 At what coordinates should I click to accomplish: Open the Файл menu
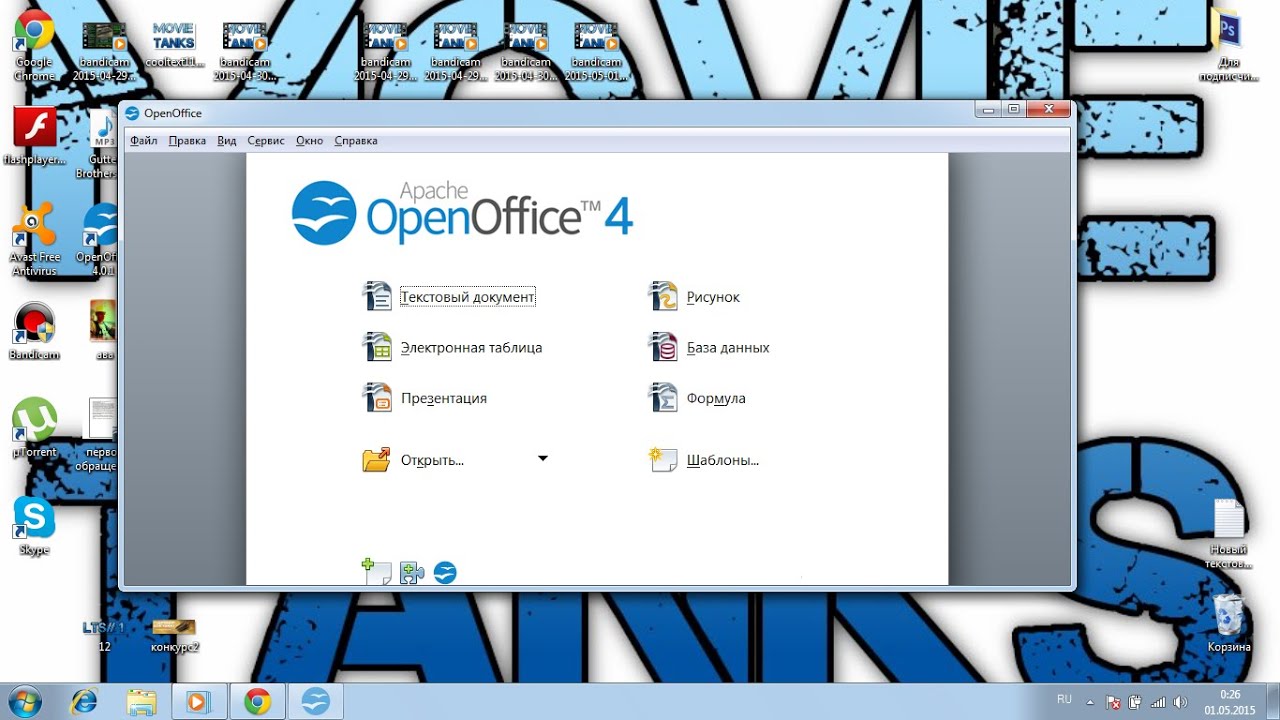click(143, 141)
